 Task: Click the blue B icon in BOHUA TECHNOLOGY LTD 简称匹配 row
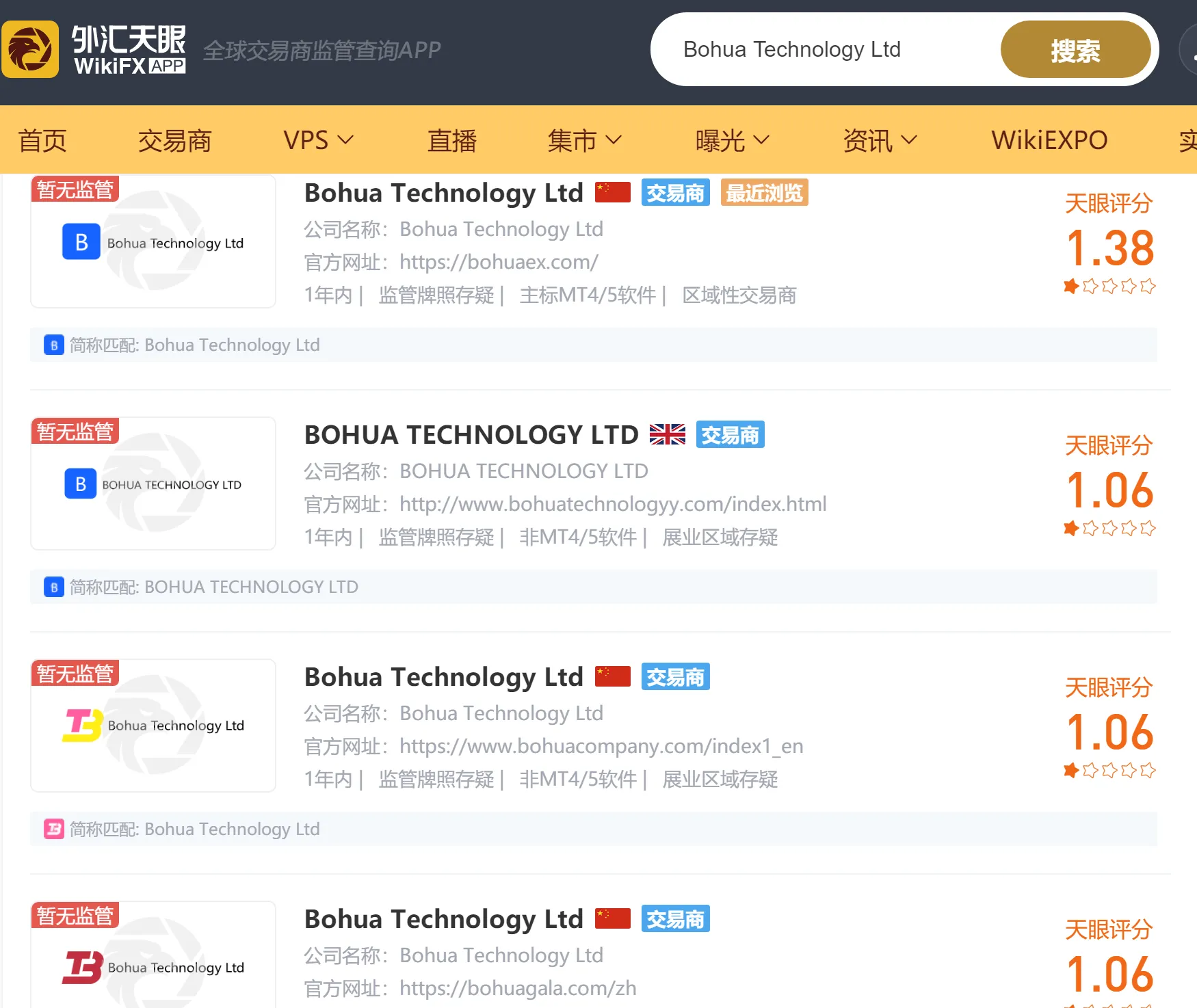[x=54, y=587]
